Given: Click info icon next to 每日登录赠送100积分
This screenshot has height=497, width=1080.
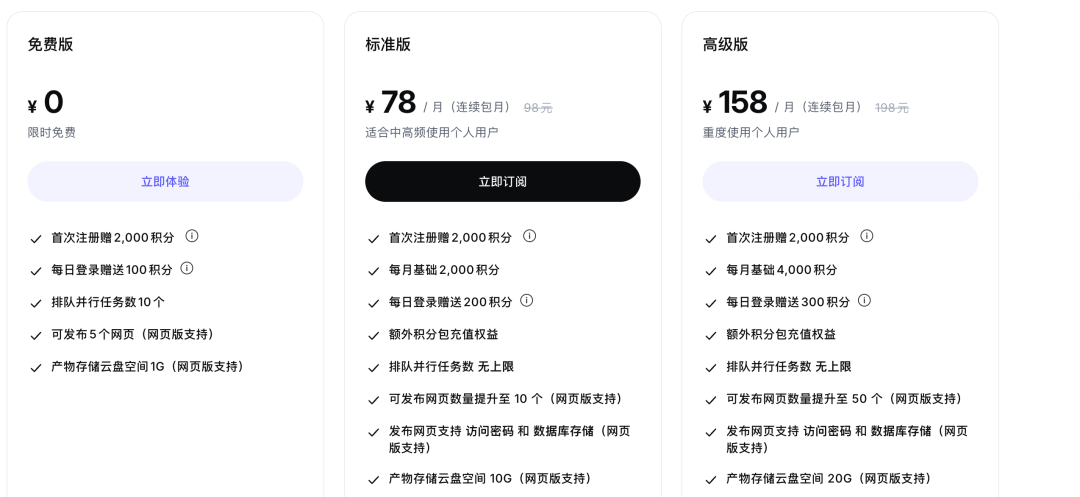Looking at the screenshot, I should 187,268.
